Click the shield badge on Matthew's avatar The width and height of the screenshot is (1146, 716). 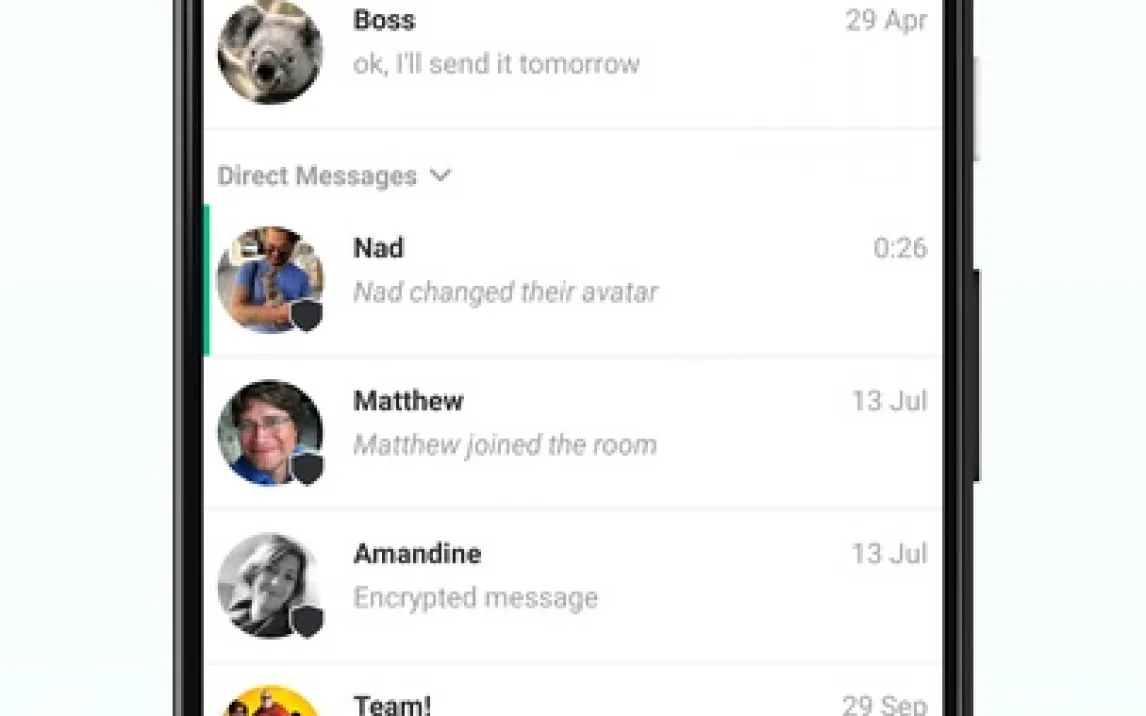(307, 467)
